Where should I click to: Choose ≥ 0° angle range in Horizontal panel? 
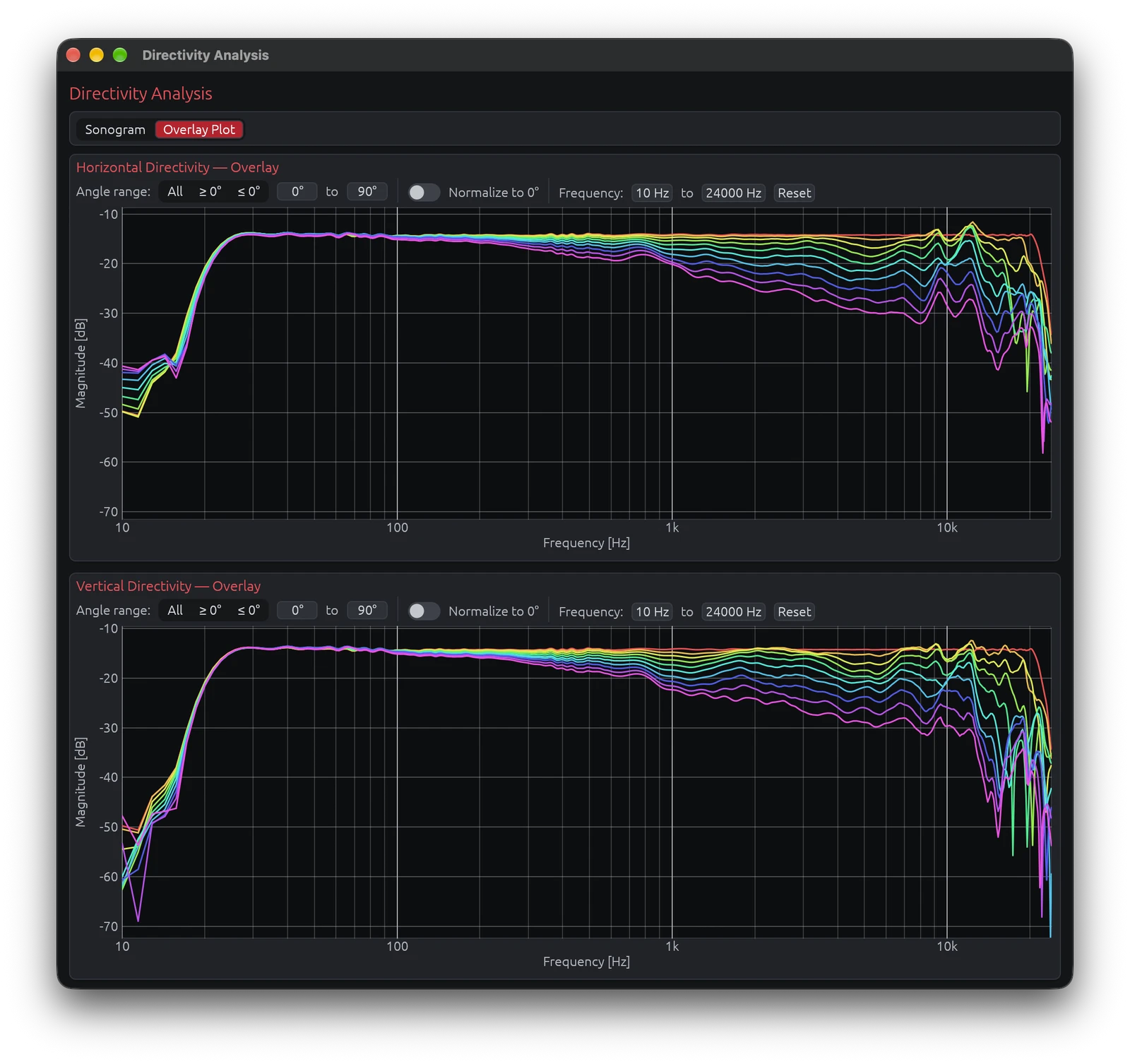[210, 191]
